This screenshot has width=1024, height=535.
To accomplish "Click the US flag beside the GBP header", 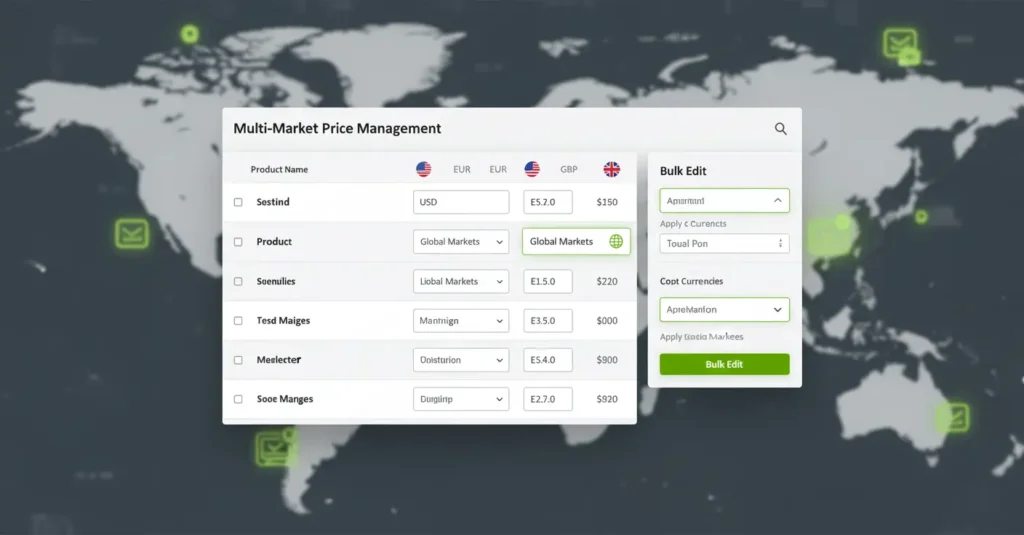I will (x=532, y=169).
